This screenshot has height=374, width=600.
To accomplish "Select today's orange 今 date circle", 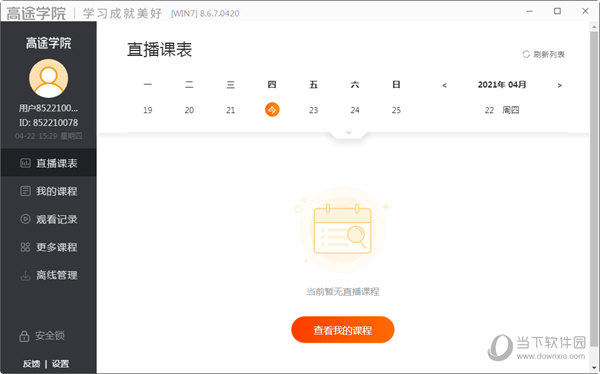I will click(272, 110).
